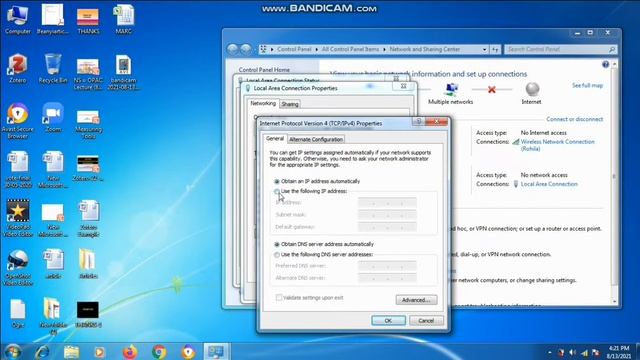This screenshot has height=360, width=640.
Task: Confirm IPv4 properties with OK
Action: tap(388, 321)
